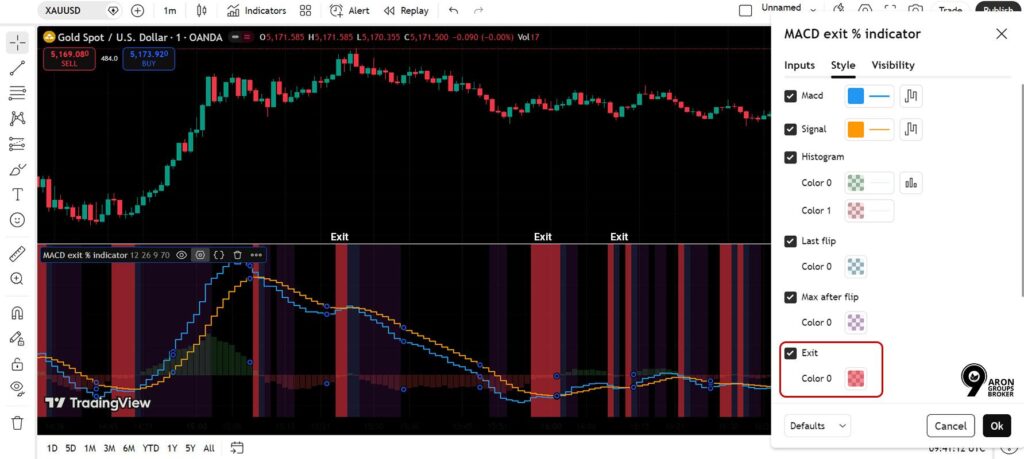1024x459 pixels.
Task: Remove the MACD exit indicator via trash
Action: point(238,255)
